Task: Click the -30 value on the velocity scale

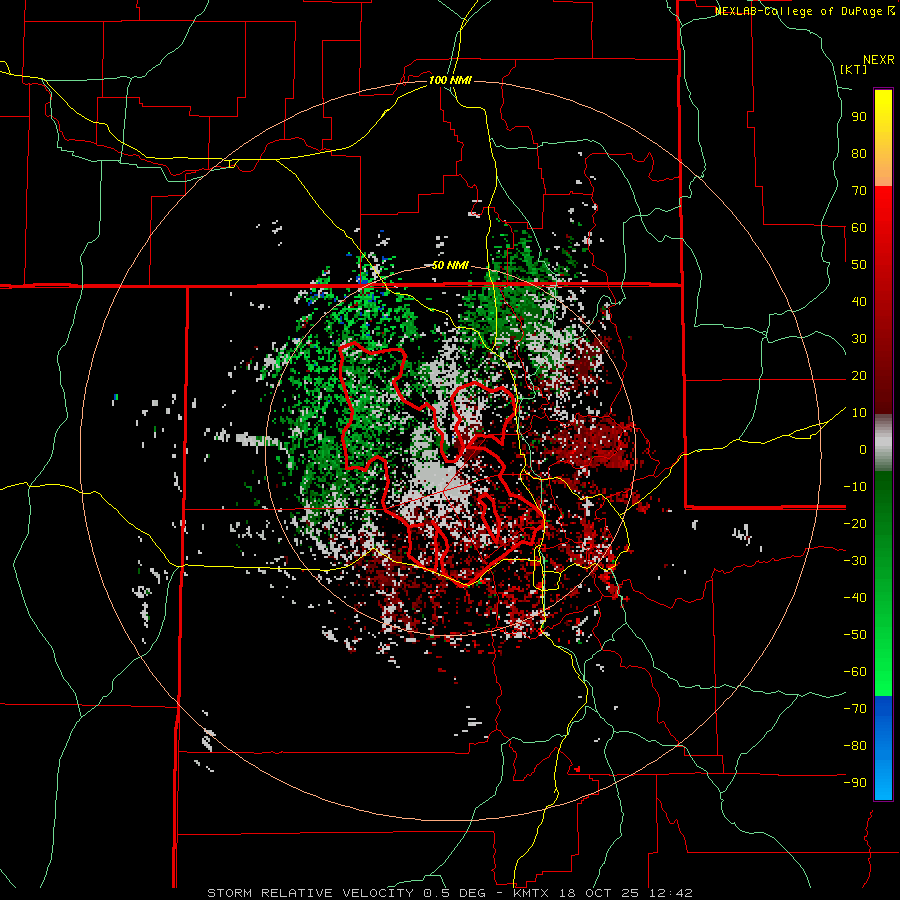Action: (x=855, y=561)
